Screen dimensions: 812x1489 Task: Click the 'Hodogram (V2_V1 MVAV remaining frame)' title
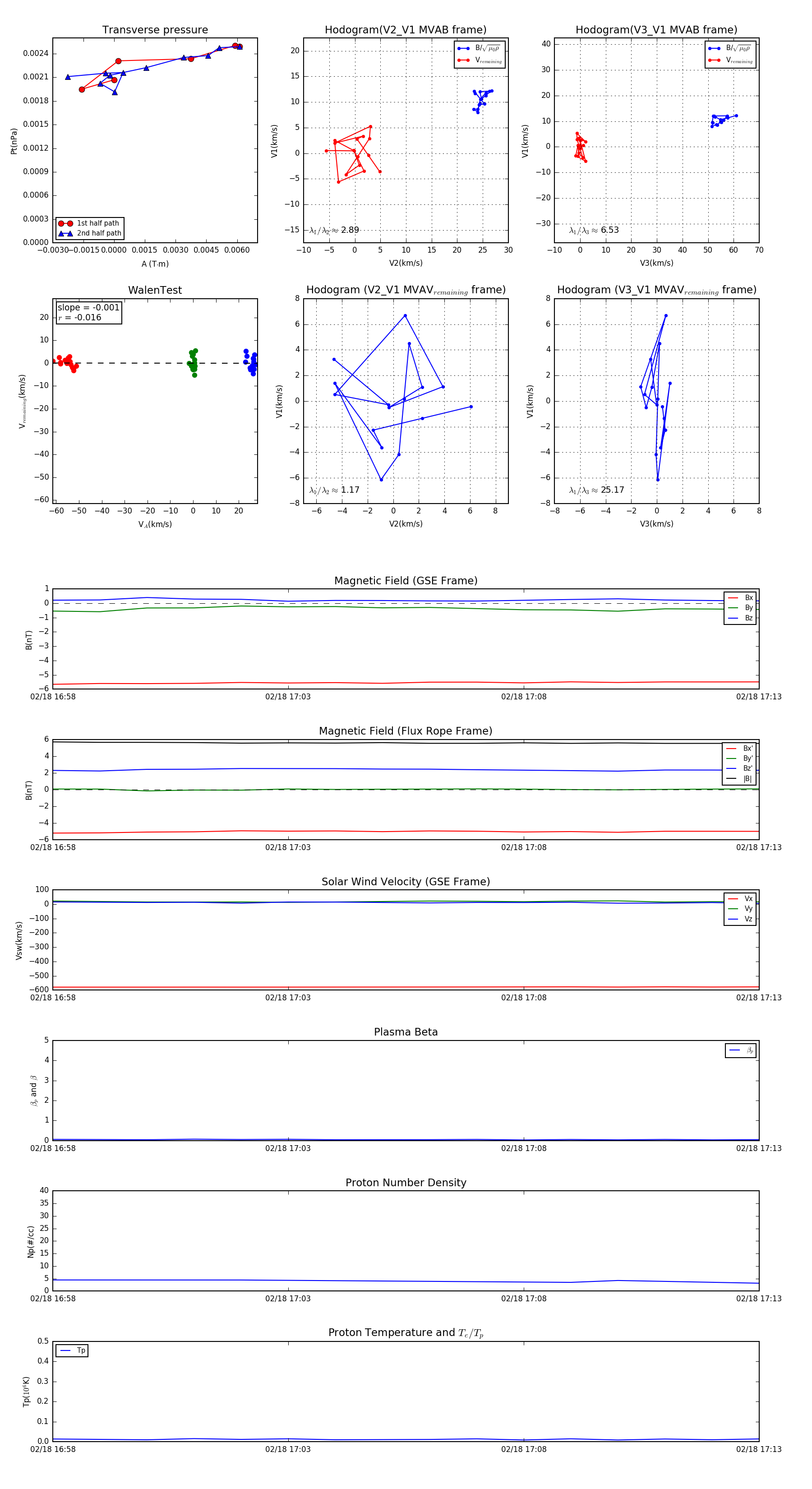(x=406, y=290)
